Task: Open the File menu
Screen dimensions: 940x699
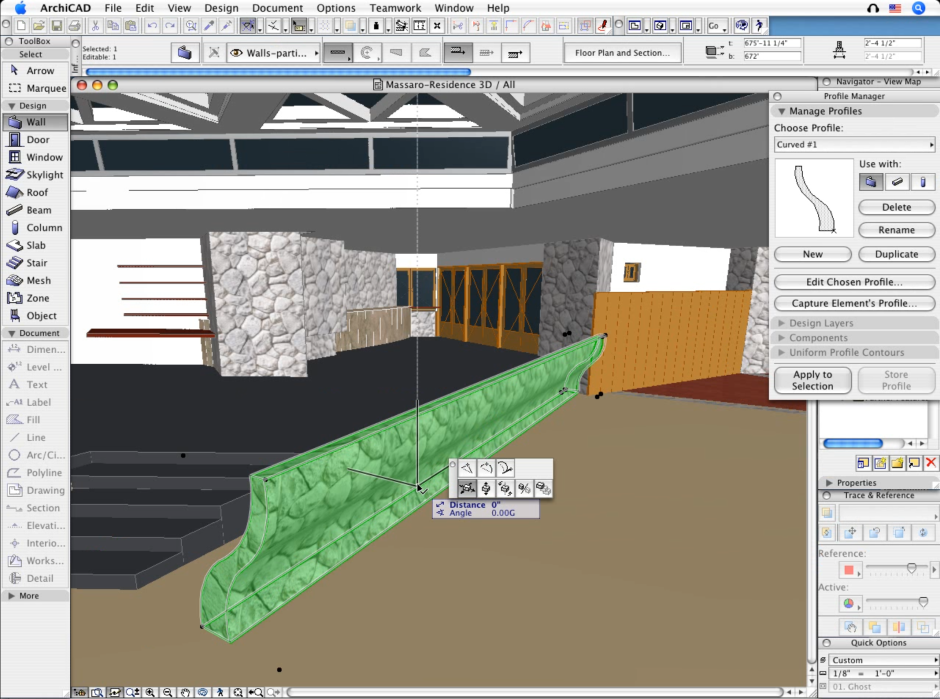Action: click(x=113, y=8)
